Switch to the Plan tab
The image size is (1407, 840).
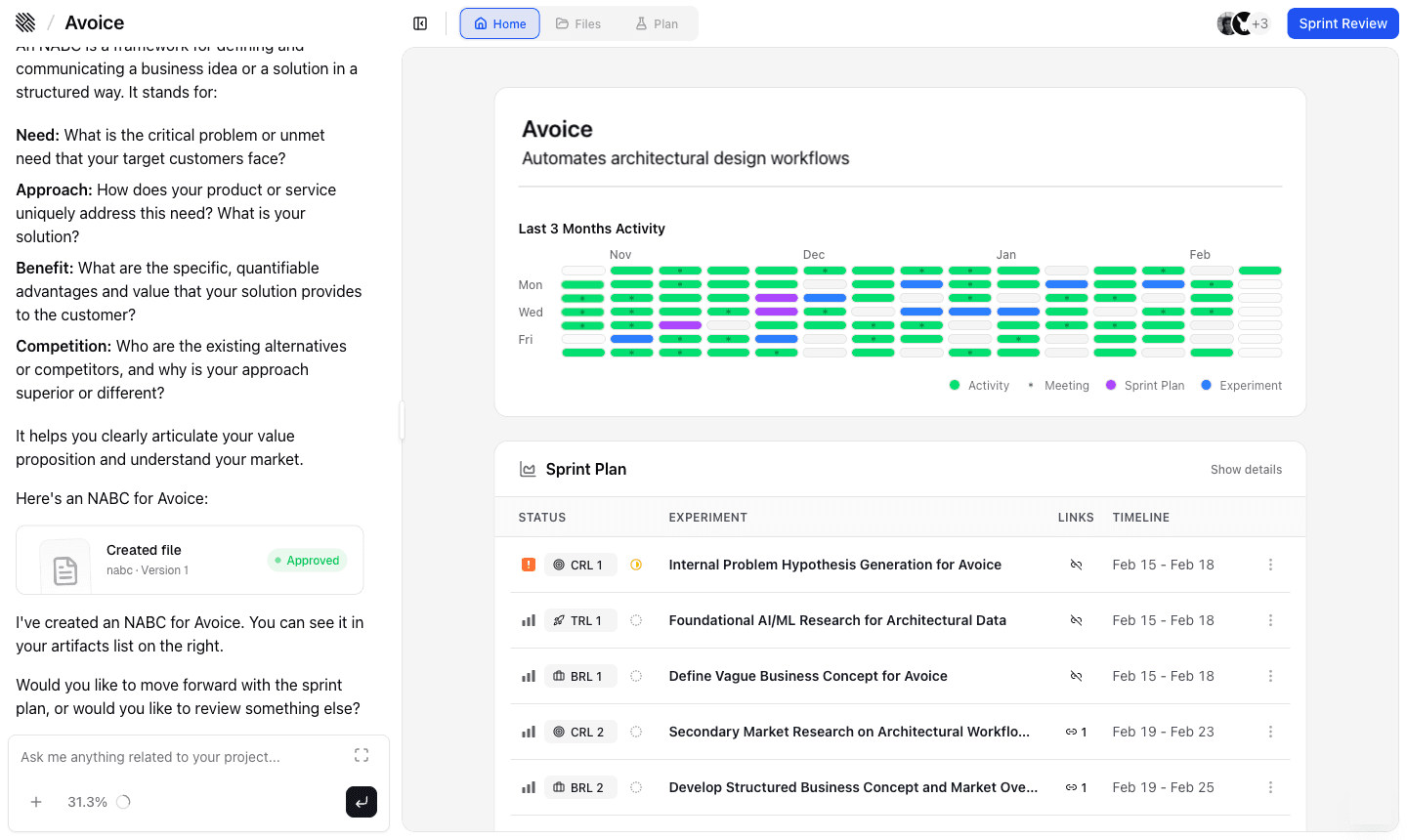point(657,23)
